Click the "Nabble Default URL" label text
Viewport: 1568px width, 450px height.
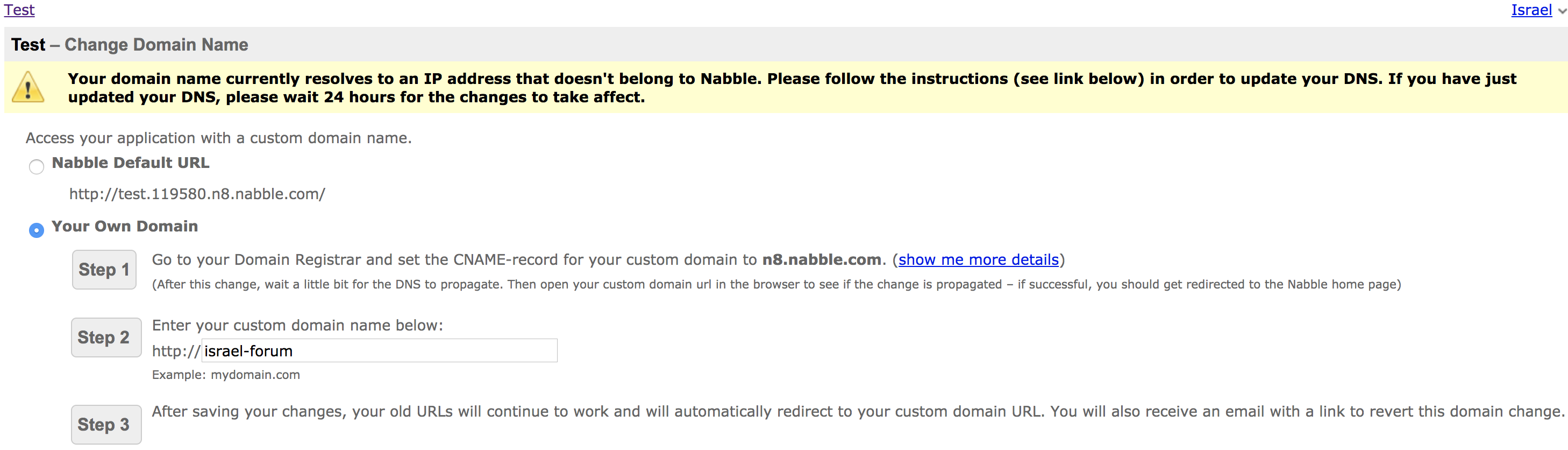[x=130, y=163]
